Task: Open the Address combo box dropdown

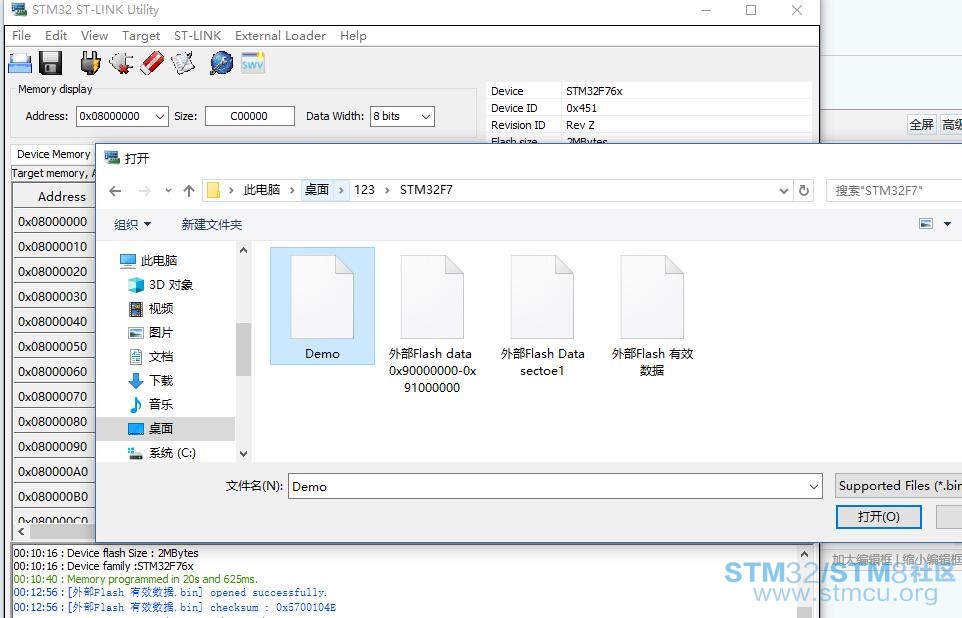Action: (160, 117)
